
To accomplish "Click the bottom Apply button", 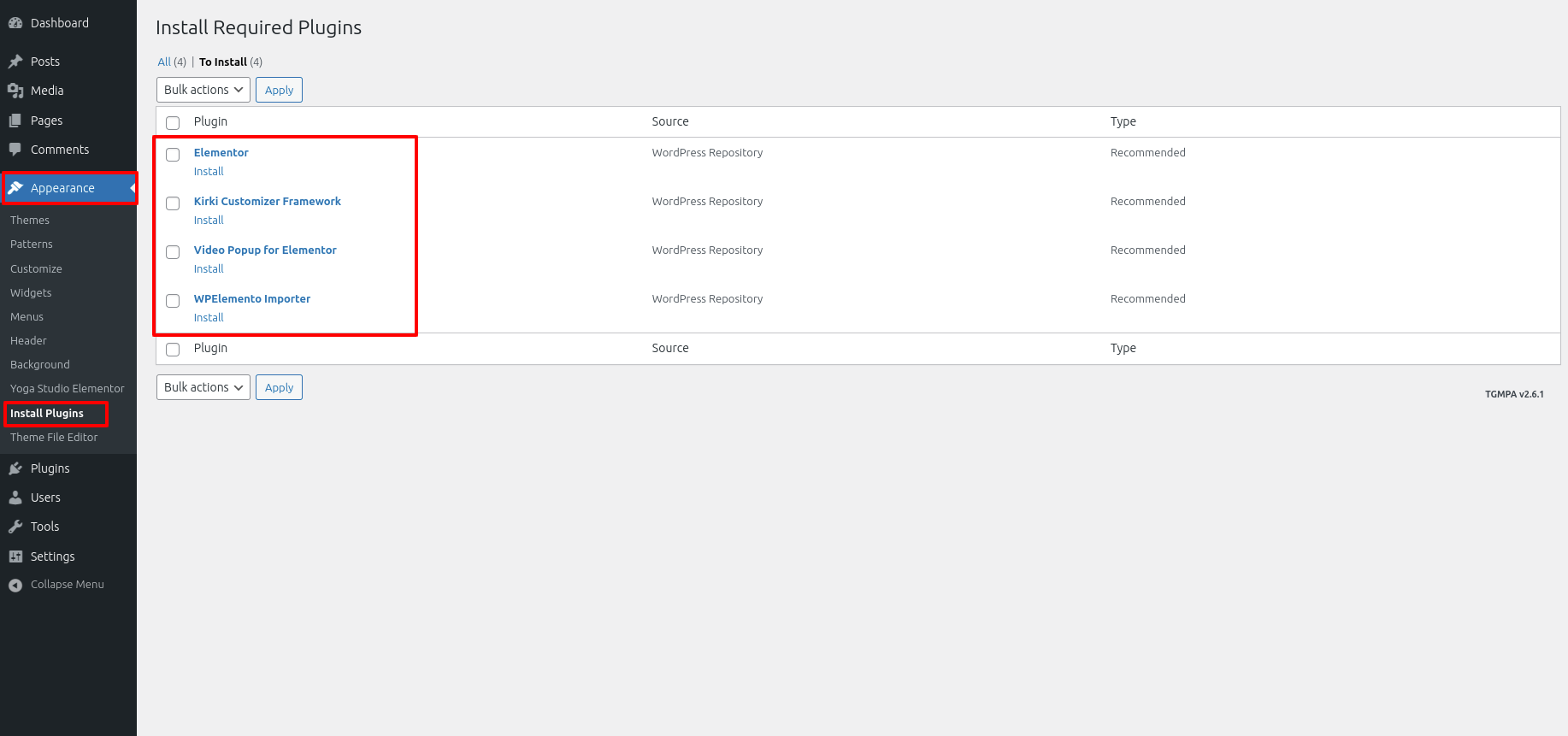I will click(279, 387).
